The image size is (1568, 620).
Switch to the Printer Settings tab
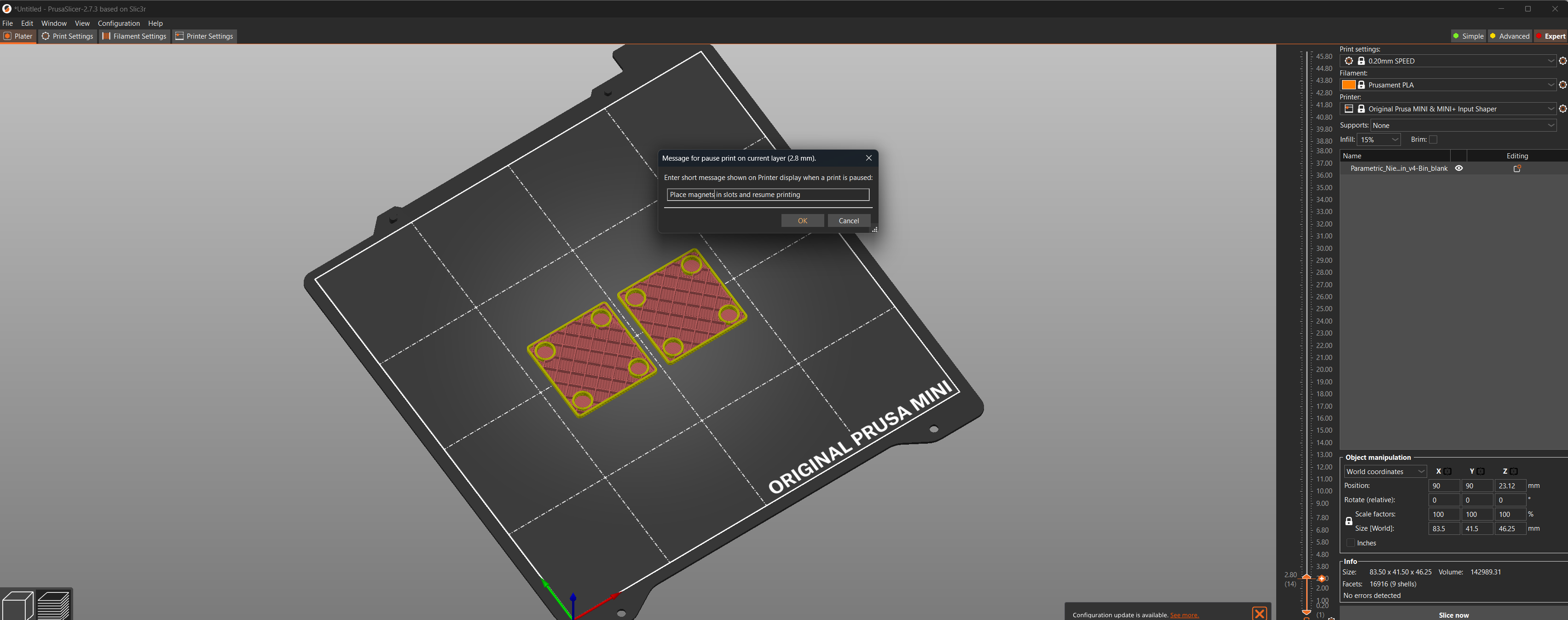(x=204, y=36)
